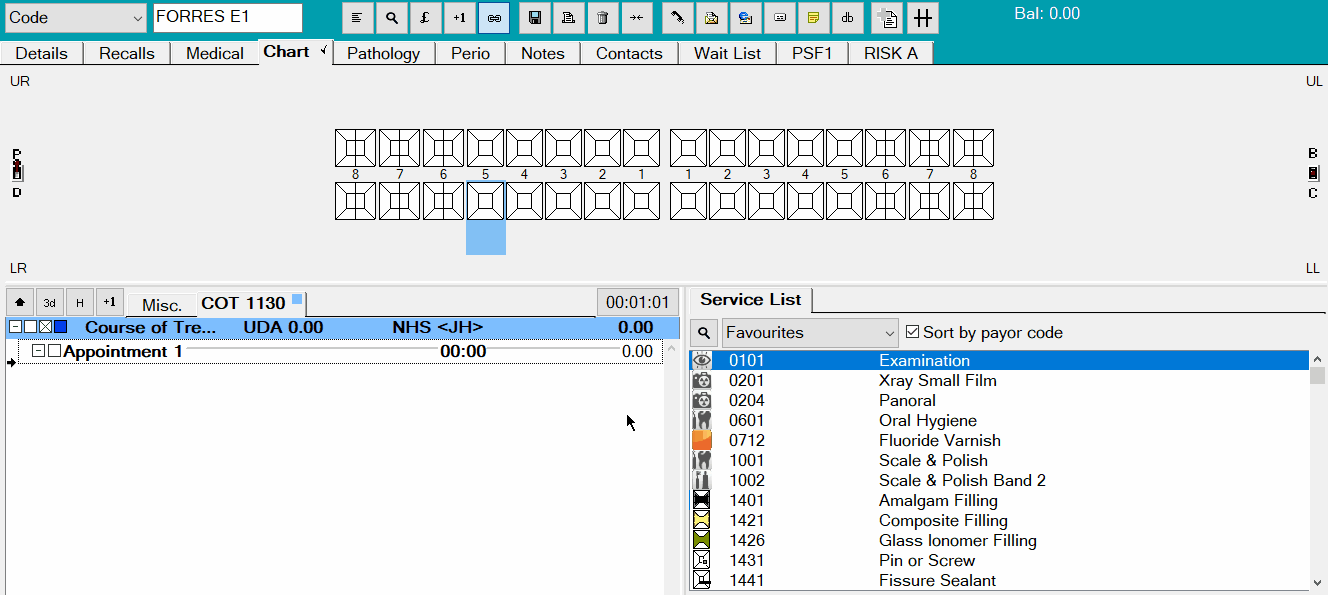The image size is (1328, 595).
Task: Click the floppy disk save icon
Action: click(x=534, y=18)
